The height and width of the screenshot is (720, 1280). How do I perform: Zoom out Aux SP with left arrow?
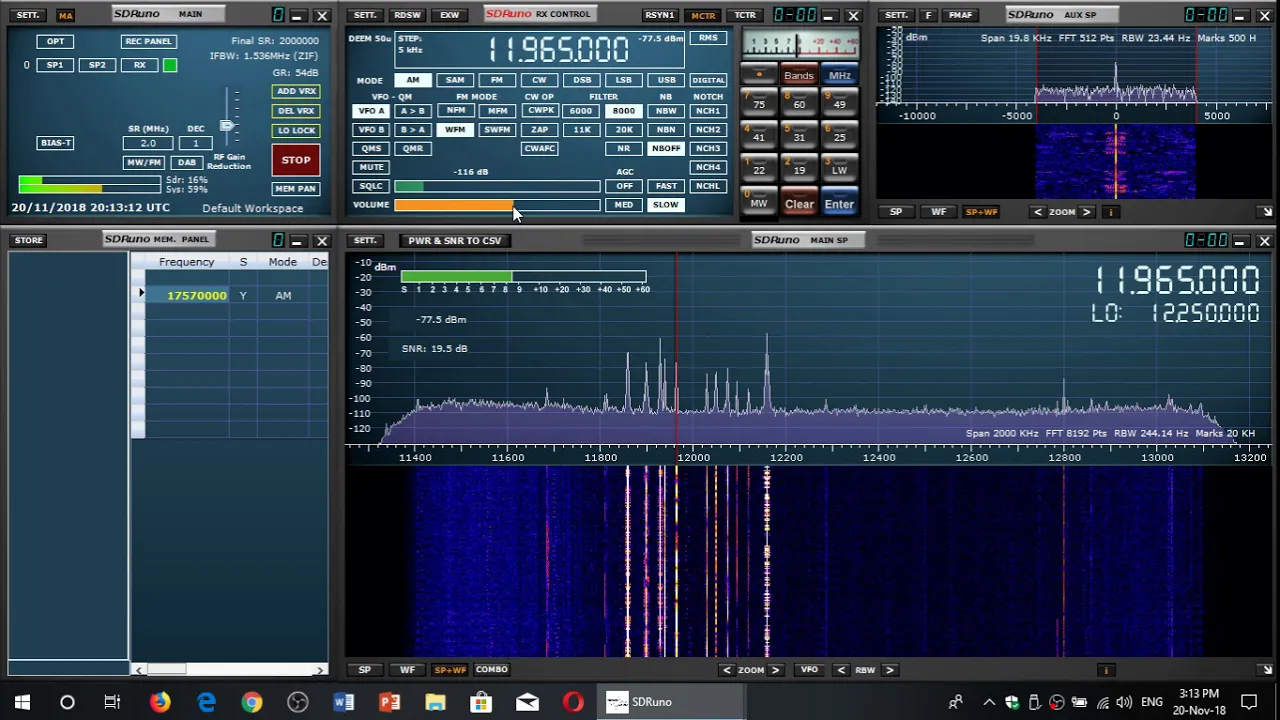tap(1038, 212)
